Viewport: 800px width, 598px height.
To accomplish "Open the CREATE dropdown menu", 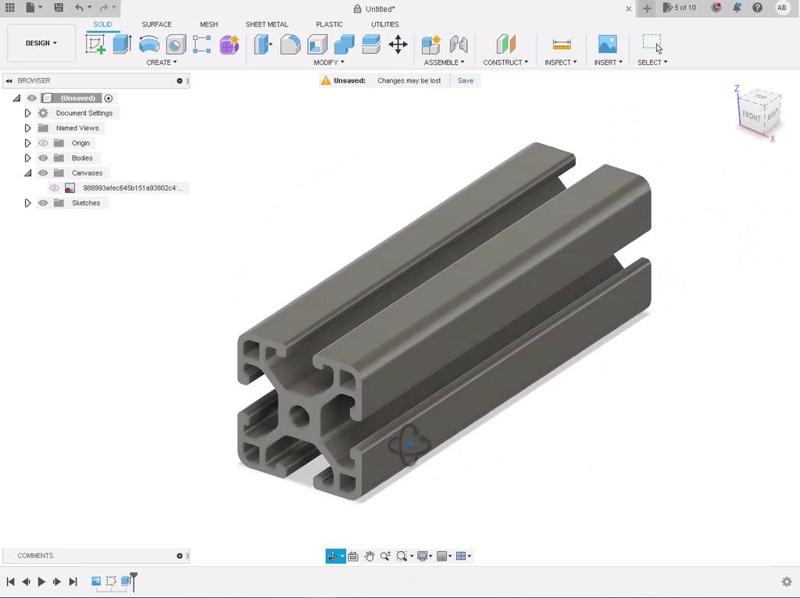I will tap(160, 62).
